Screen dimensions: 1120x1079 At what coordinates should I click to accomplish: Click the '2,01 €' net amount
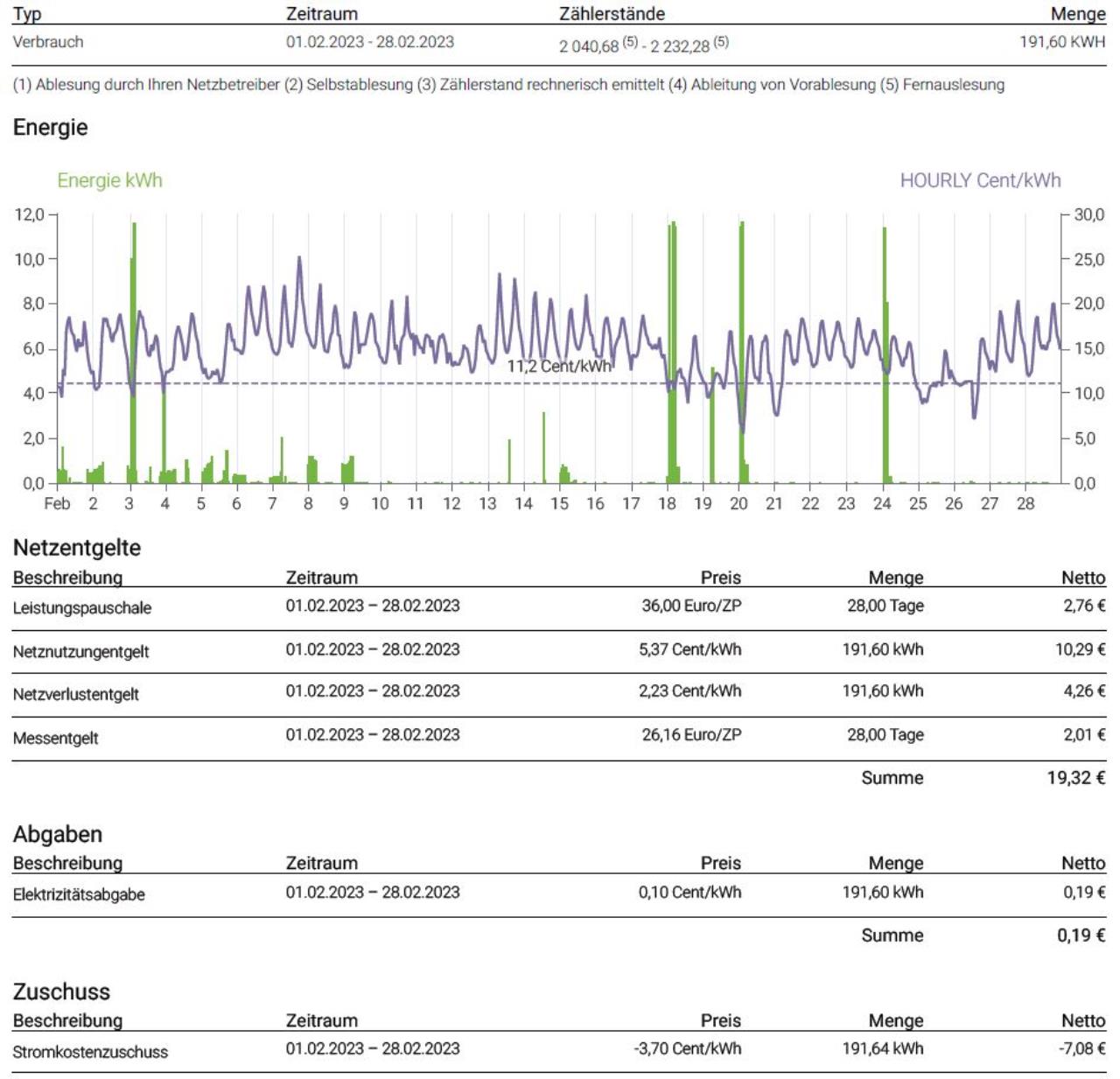1084,734
